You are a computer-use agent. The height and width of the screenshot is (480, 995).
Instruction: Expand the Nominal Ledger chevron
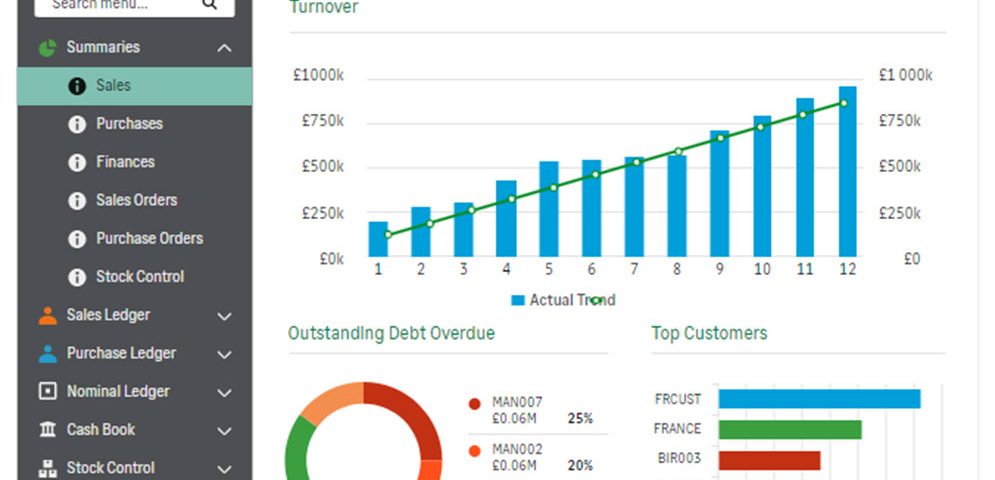point(224,392)
